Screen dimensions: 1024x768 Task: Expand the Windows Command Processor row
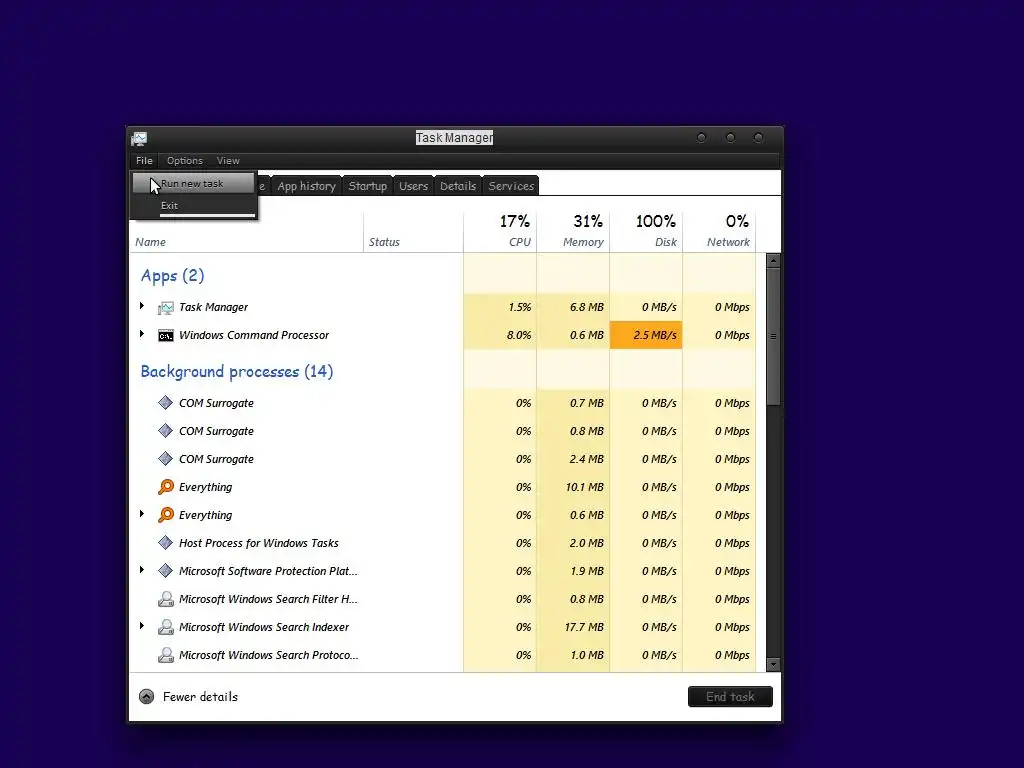(142, 334)
